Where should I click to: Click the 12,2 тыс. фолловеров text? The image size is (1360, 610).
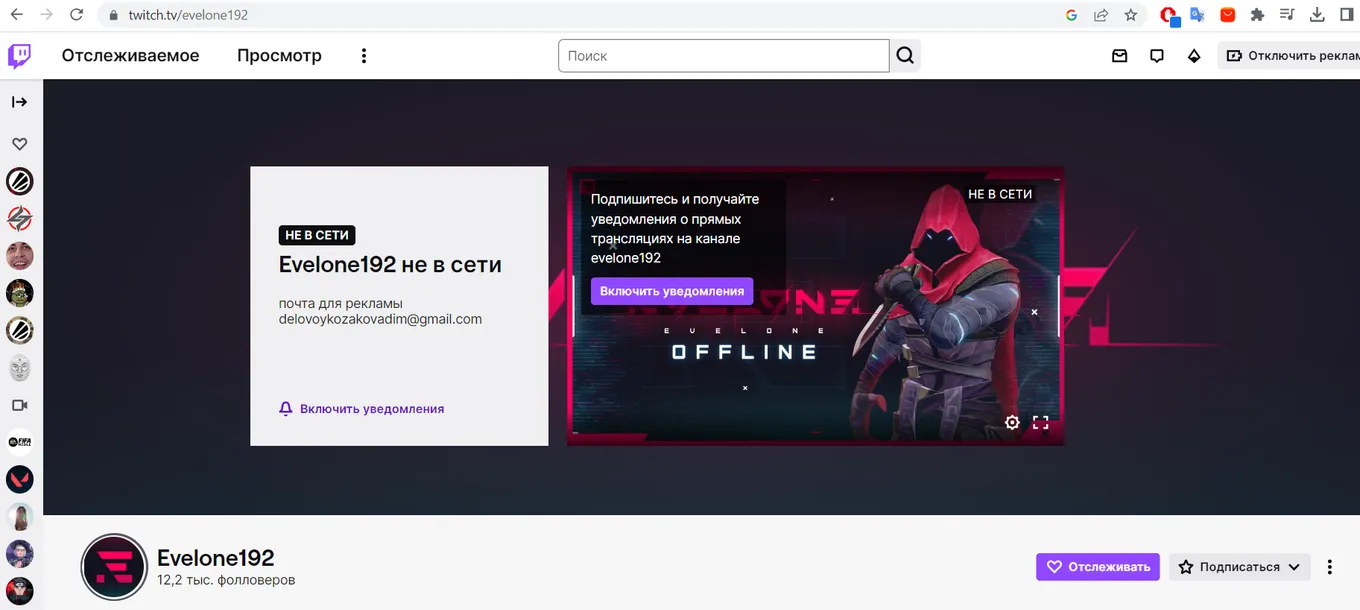point(226,580)
